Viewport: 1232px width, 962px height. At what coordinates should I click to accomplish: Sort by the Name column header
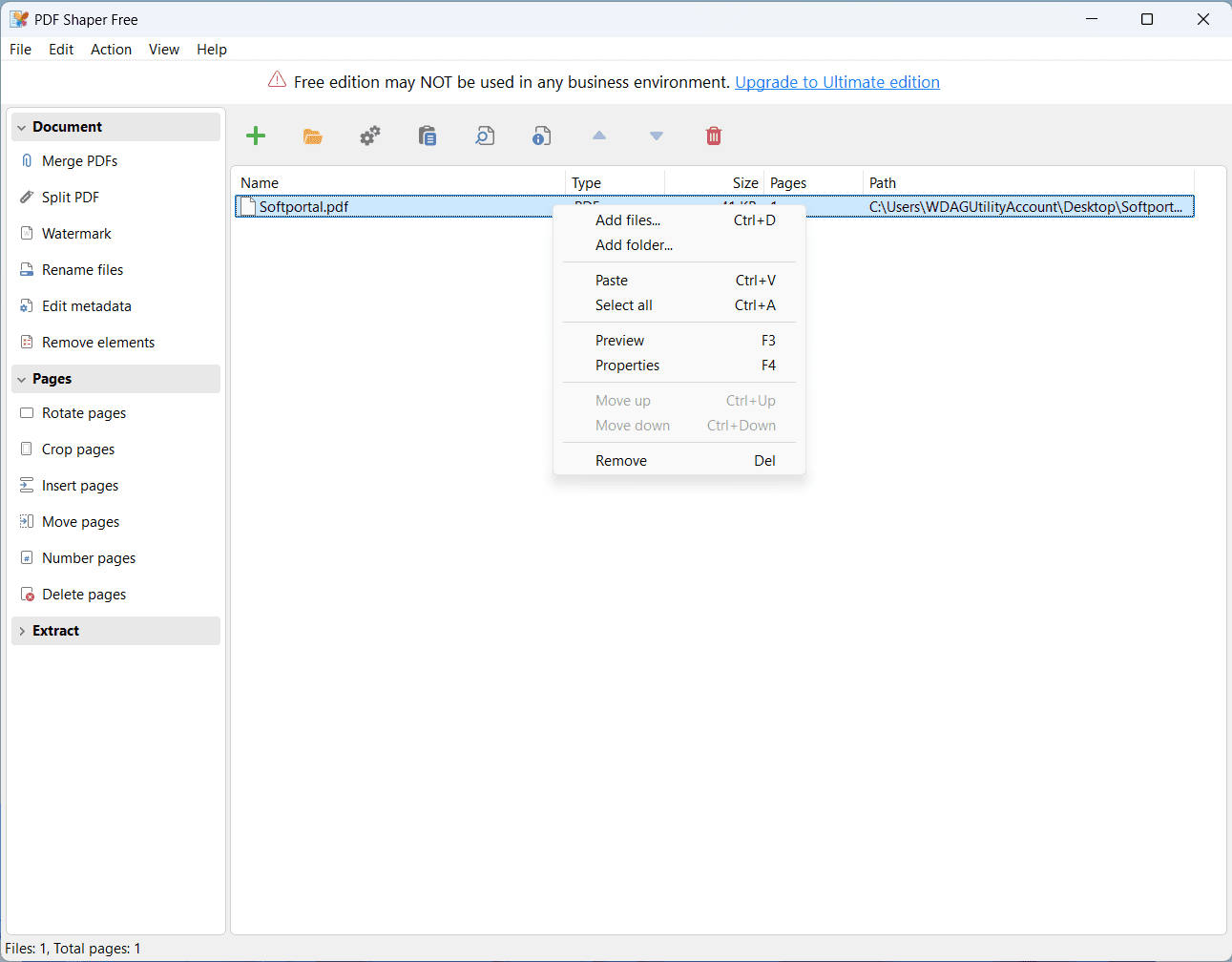400,182
